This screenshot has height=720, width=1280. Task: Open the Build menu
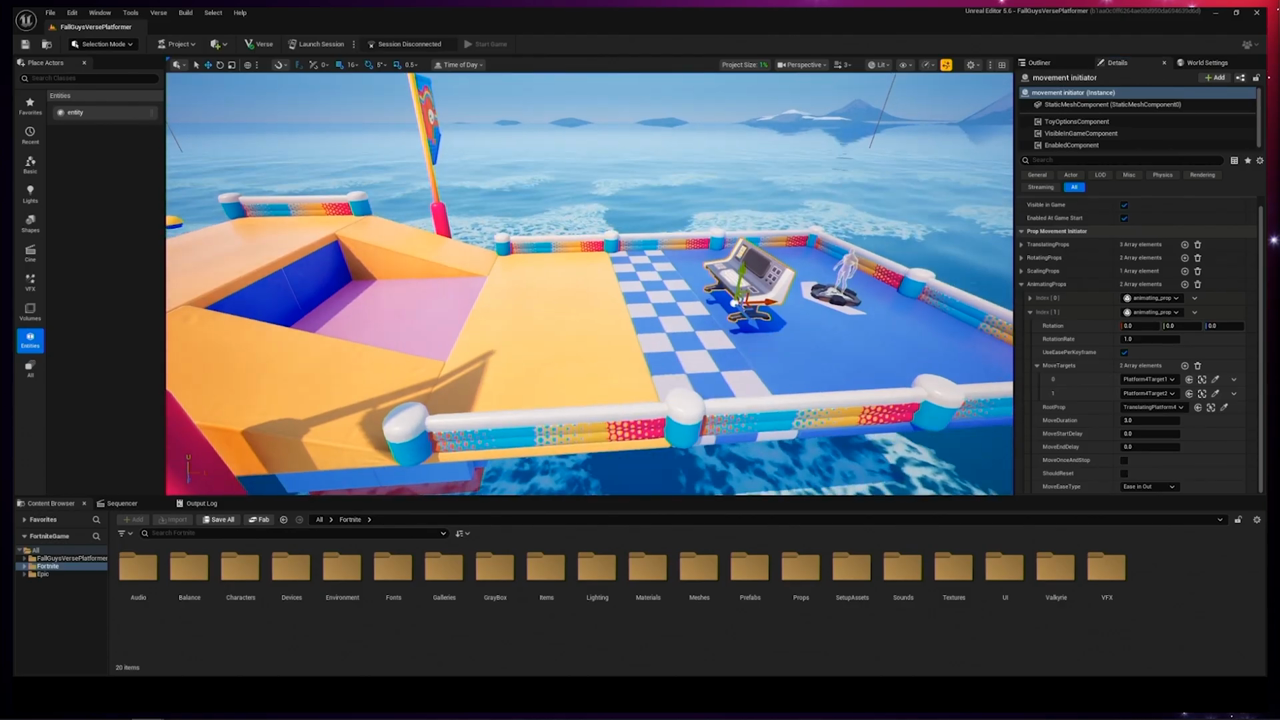(185, 13)
